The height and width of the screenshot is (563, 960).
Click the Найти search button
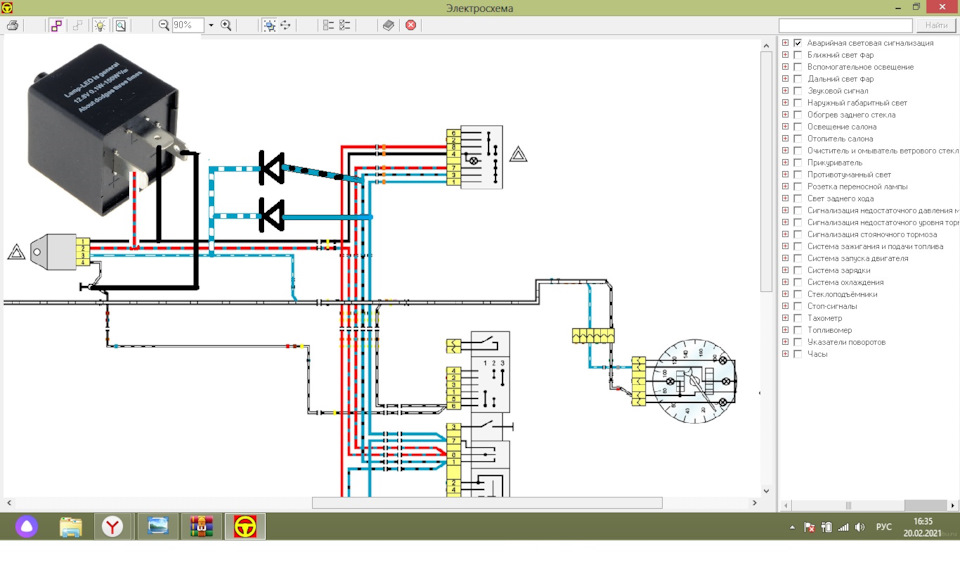pyautogui.click(x=936, y=25)
